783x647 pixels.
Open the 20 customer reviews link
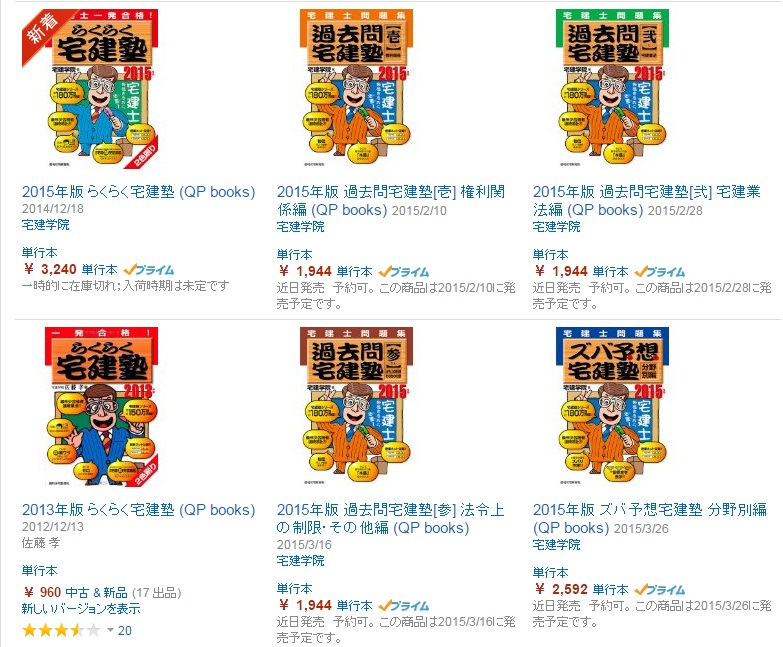point(125,631)
